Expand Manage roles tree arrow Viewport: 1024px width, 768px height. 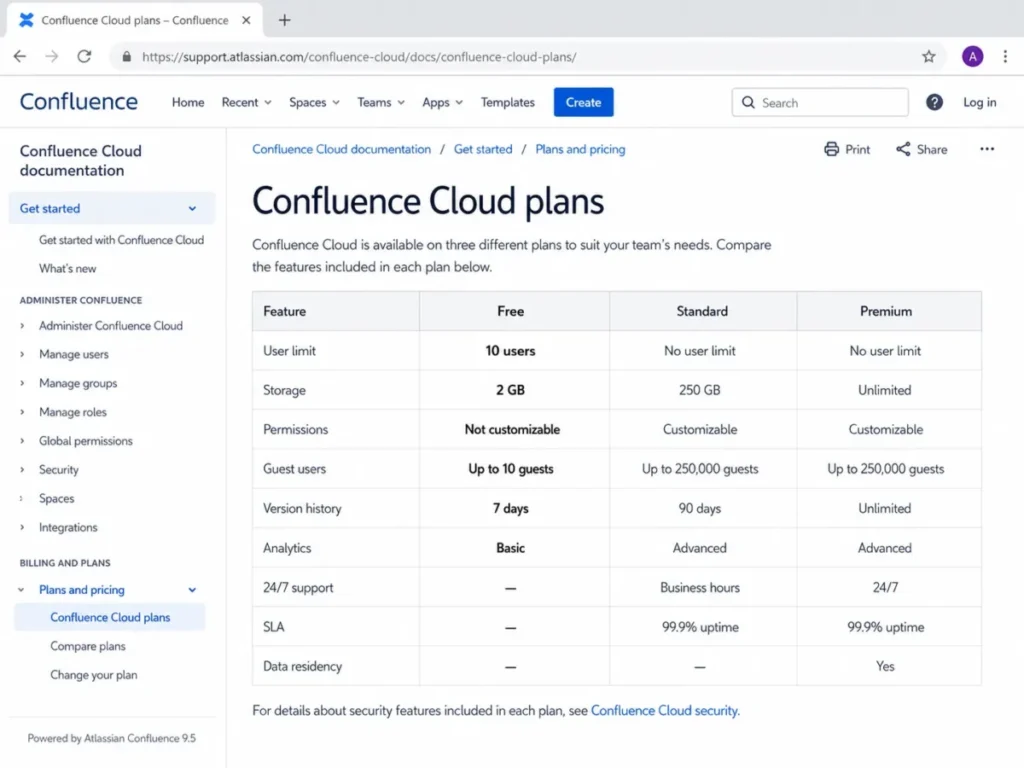(x=22, y=412)
